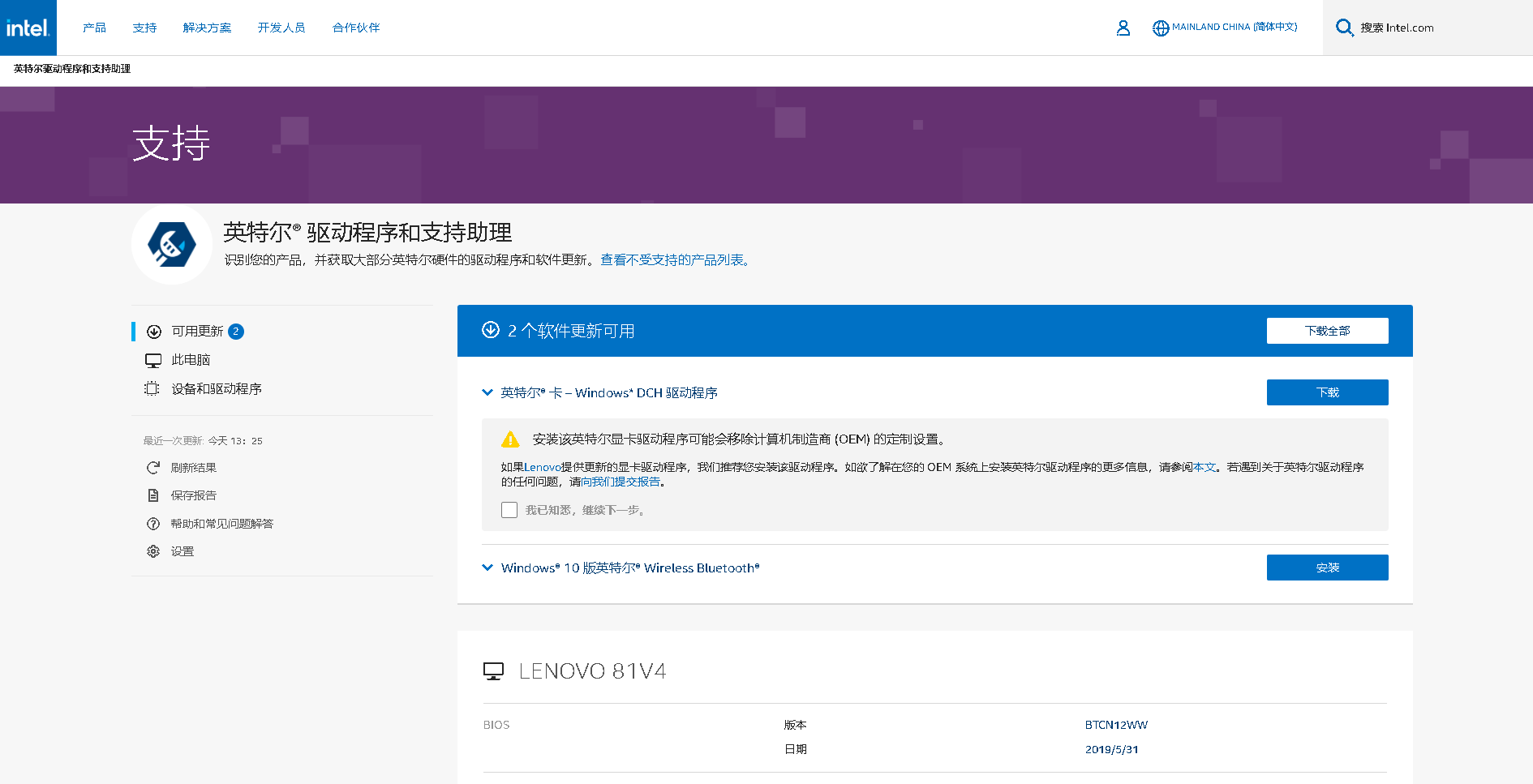Click the globe language icon
1533x784 pixels.
(x=1161, y=28)
